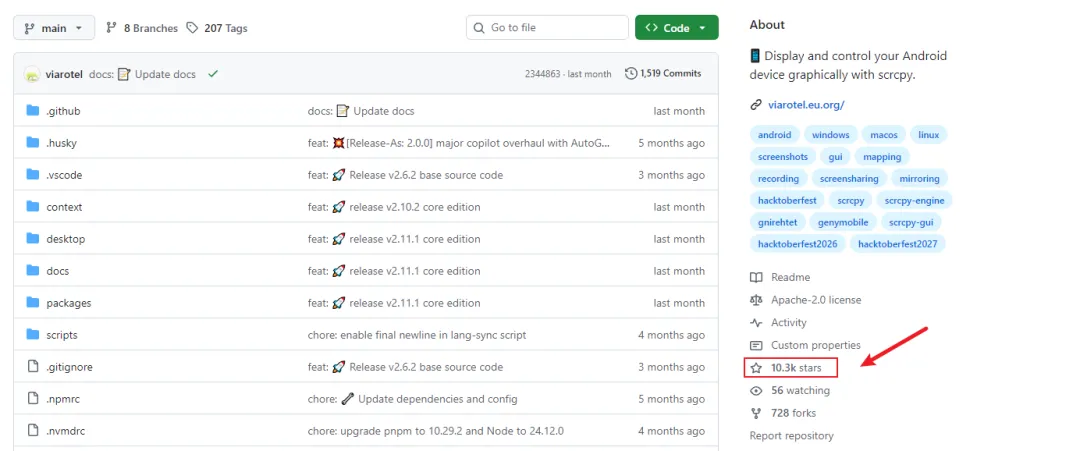The width and height of the screenshot is (1080, 451).
Task: Click the viarotel avatar thumbnail
Action: [x=32, y=74]
